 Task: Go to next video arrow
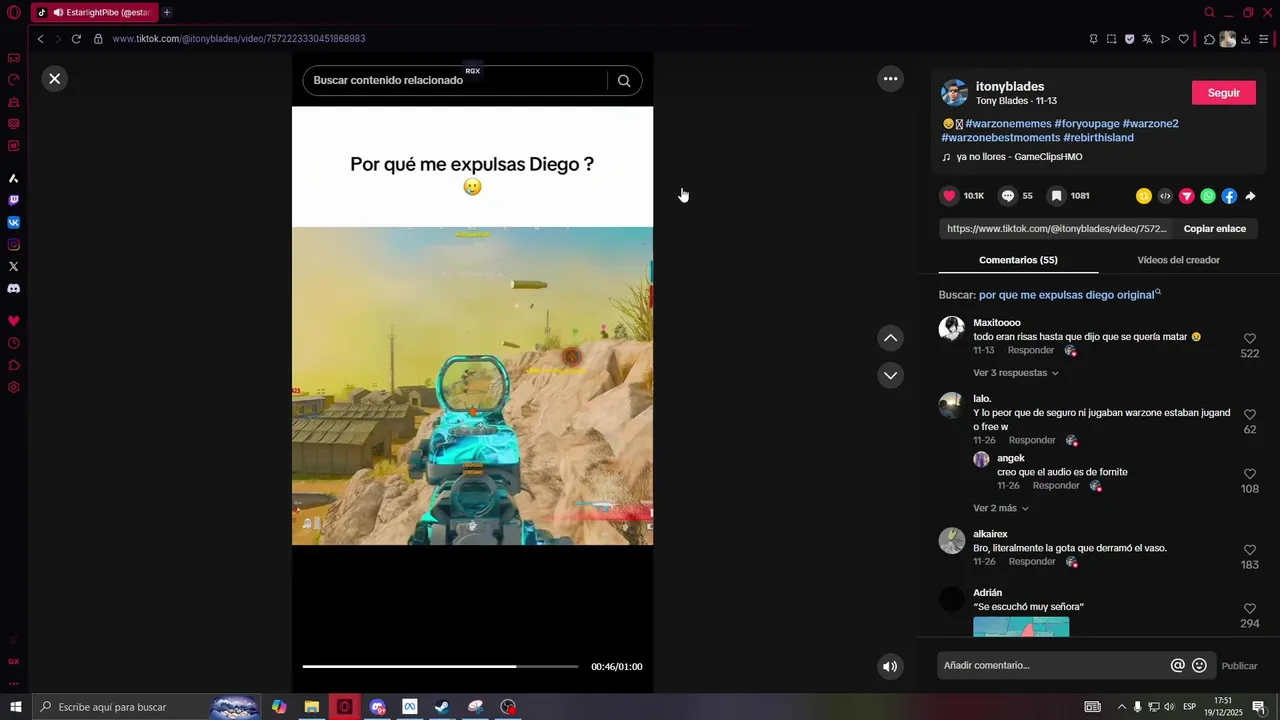[x=890, y=375]
